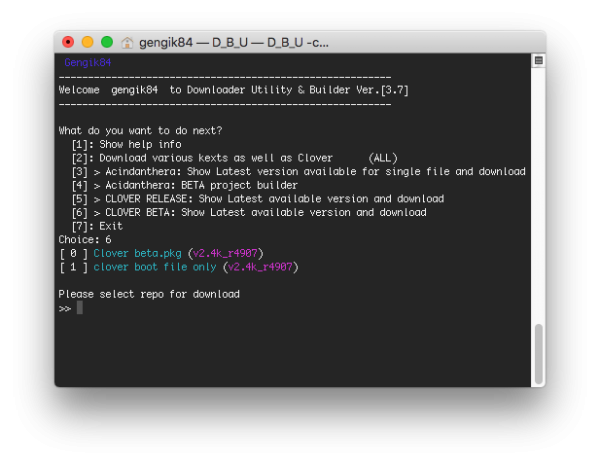Click the terminal input cursor after '>>'
The height and width of the screenshot is (465, 600).
tap(80, 308)
